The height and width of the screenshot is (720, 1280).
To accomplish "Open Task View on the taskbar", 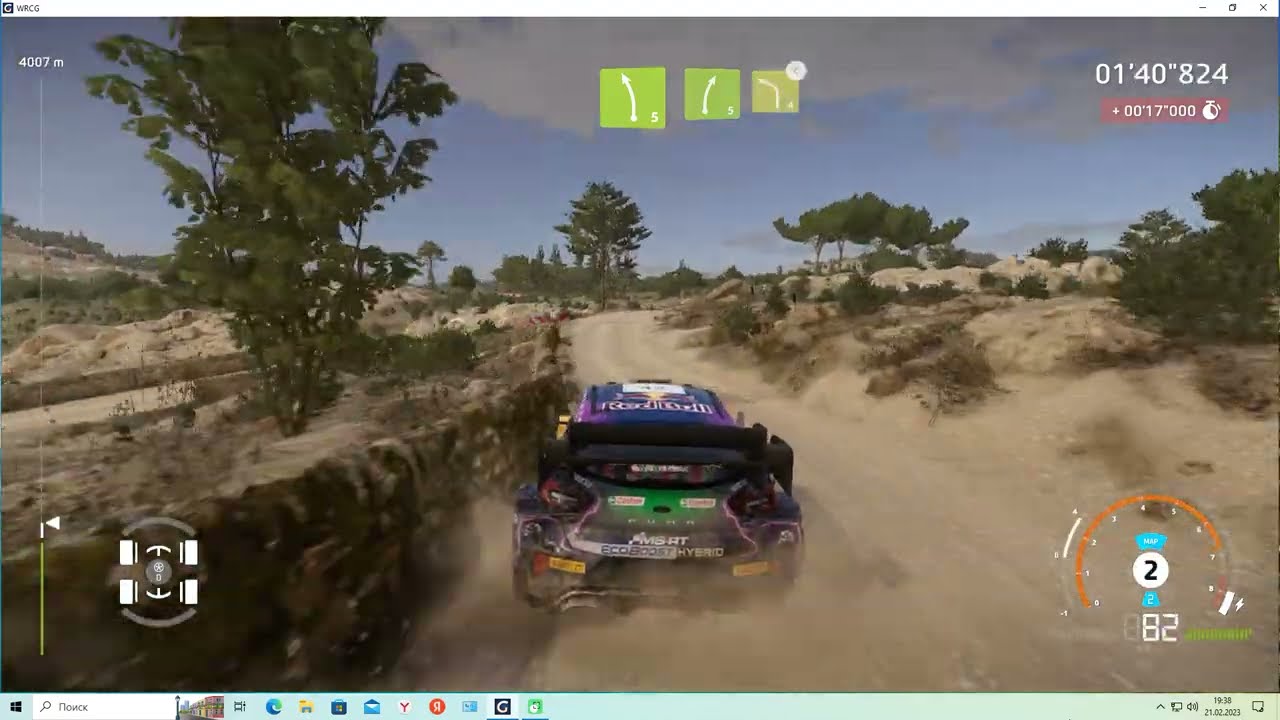I will click(x=240, y=706).
